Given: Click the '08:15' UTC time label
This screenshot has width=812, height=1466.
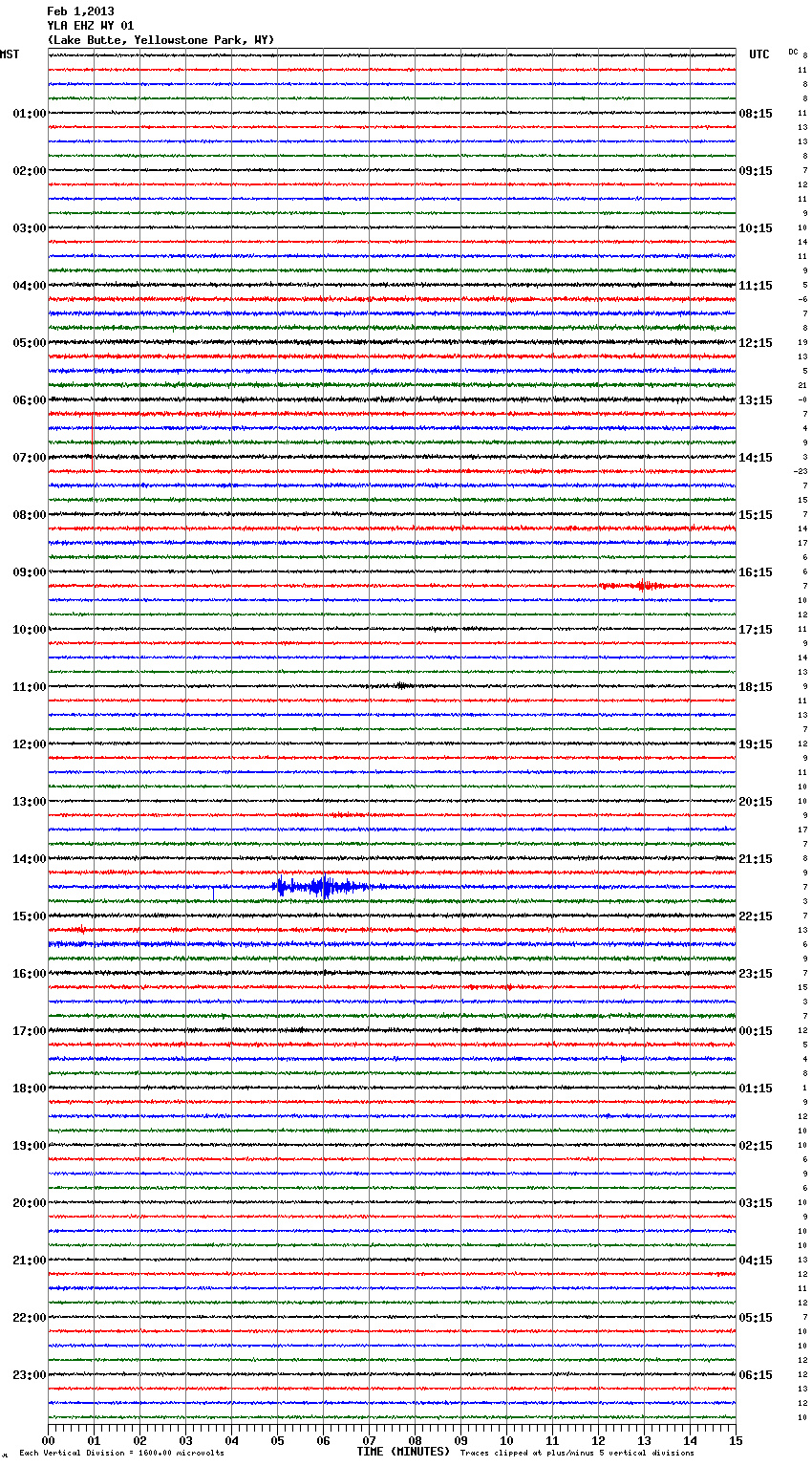Looking at the screenshot, I should coord(756,114).
